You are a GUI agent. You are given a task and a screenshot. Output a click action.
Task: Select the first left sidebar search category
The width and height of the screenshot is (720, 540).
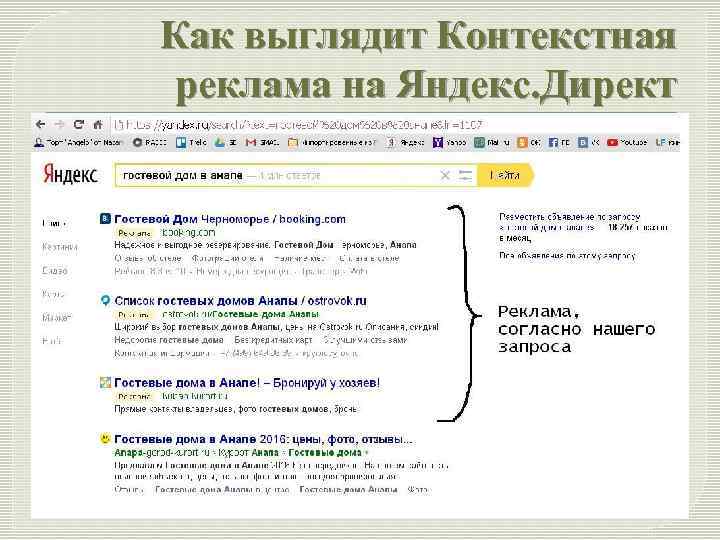coord(55,224)
